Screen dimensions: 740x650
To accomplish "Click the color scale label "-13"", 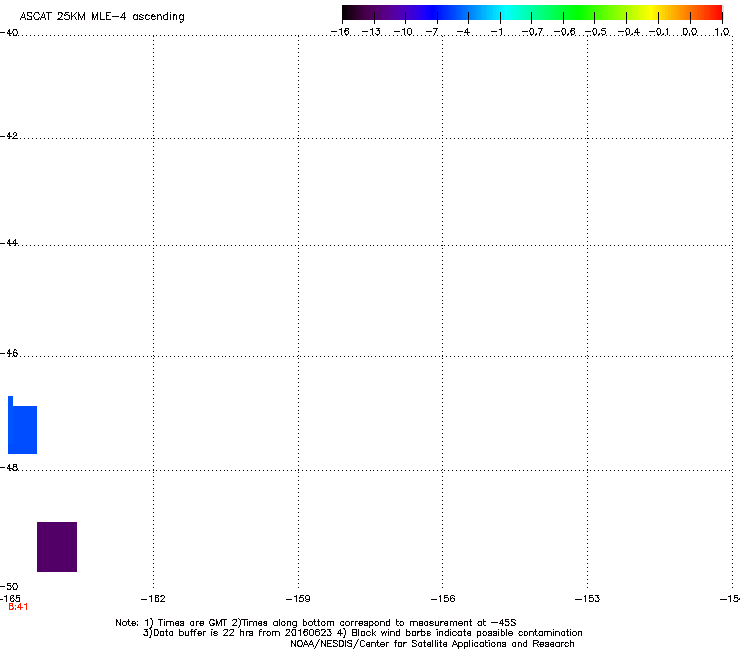I will [x=371, y=32].
